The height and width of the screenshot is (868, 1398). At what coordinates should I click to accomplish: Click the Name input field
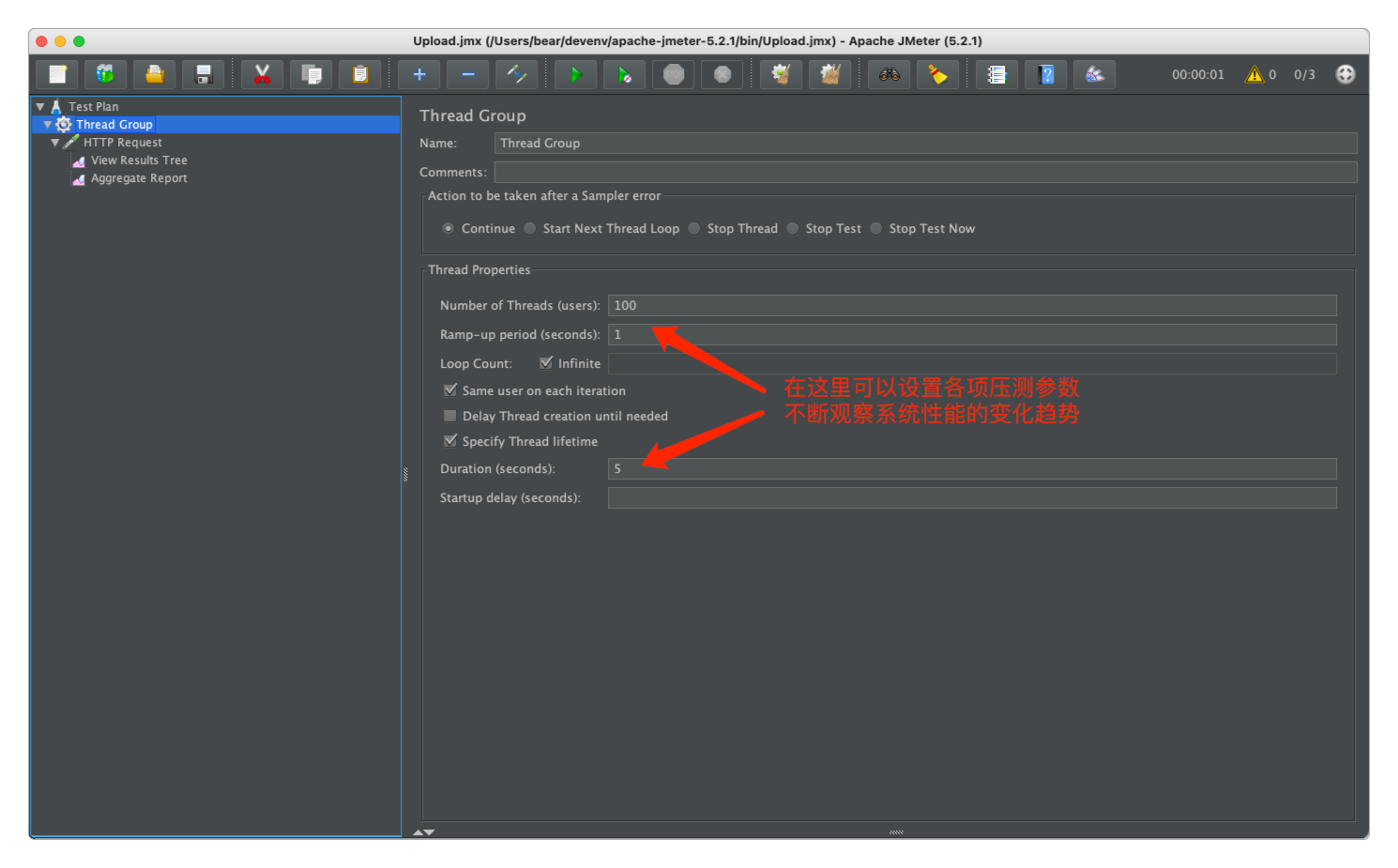pos(925,143)
